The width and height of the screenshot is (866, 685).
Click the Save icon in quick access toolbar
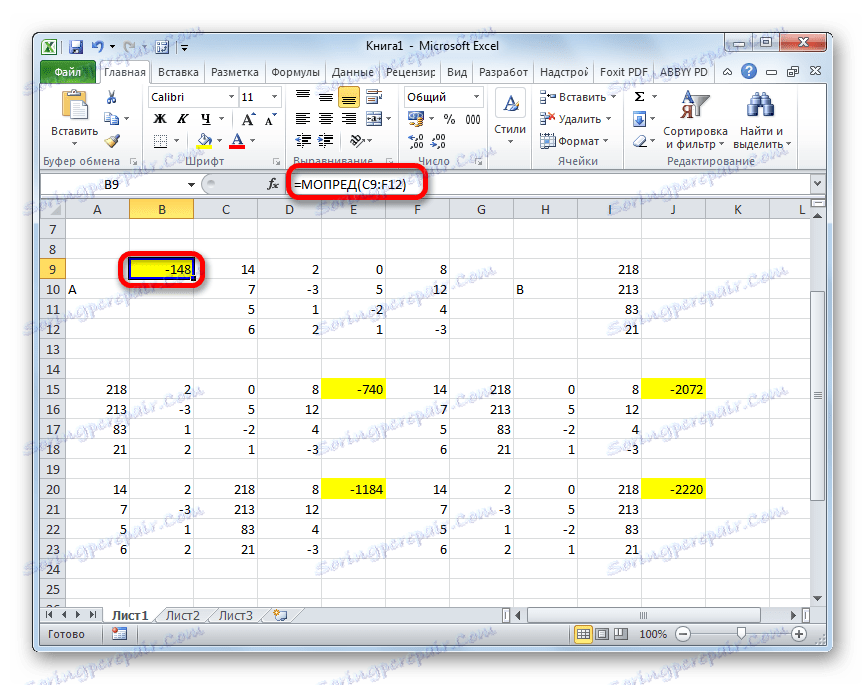(76, 48)
